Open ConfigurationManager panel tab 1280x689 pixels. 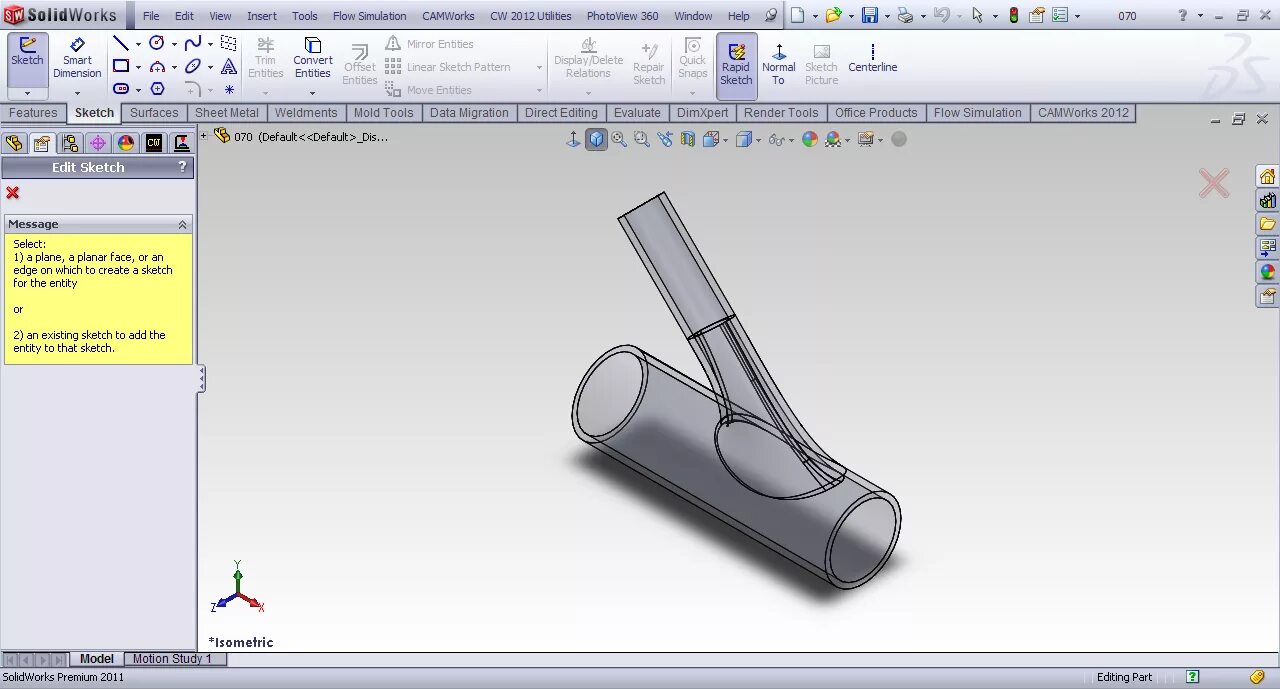pyautogui.click(x=70, y=143)
